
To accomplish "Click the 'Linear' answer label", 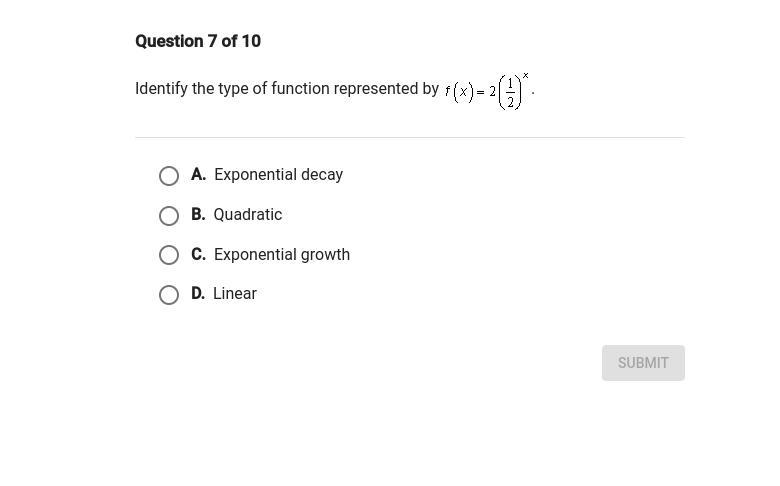I will click(235, 293).
